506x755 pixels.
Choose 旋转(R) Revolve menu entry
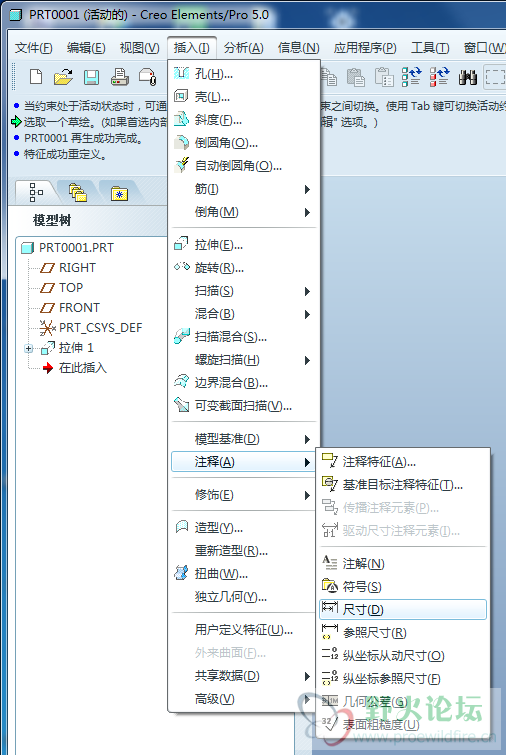click(244, 268)
